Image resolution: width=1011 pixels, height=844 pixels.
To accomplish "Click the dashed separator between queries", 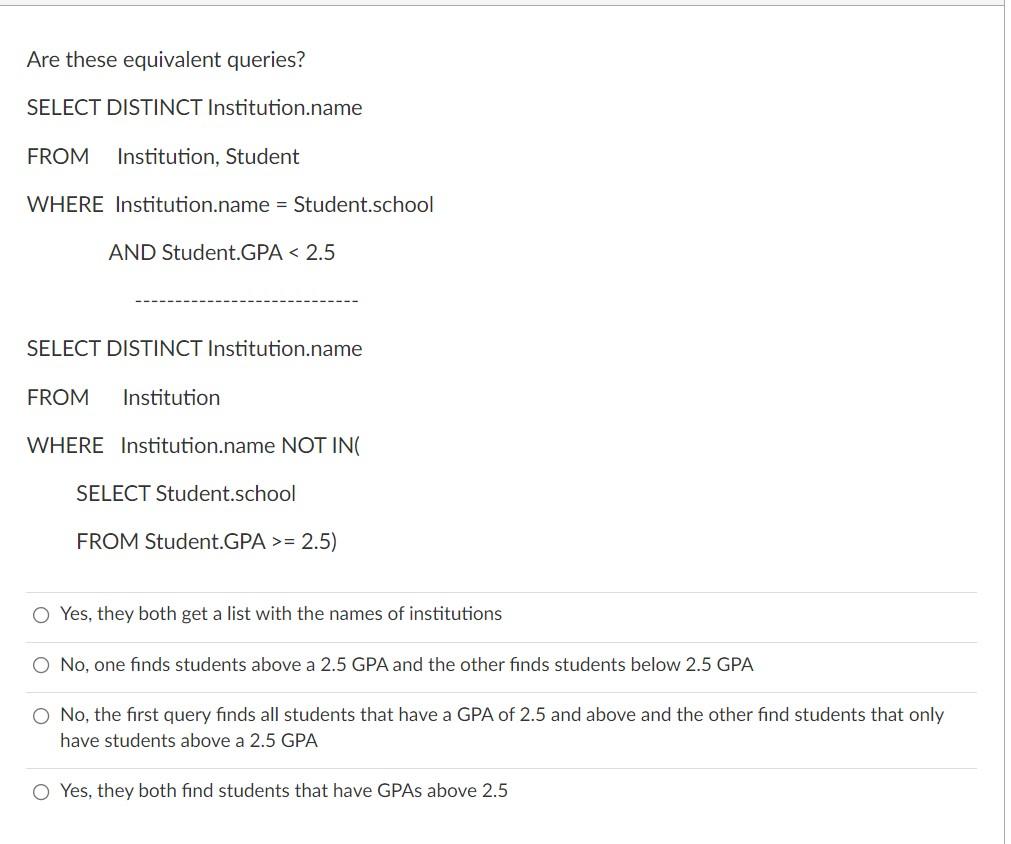I will (x=248, y=300).
